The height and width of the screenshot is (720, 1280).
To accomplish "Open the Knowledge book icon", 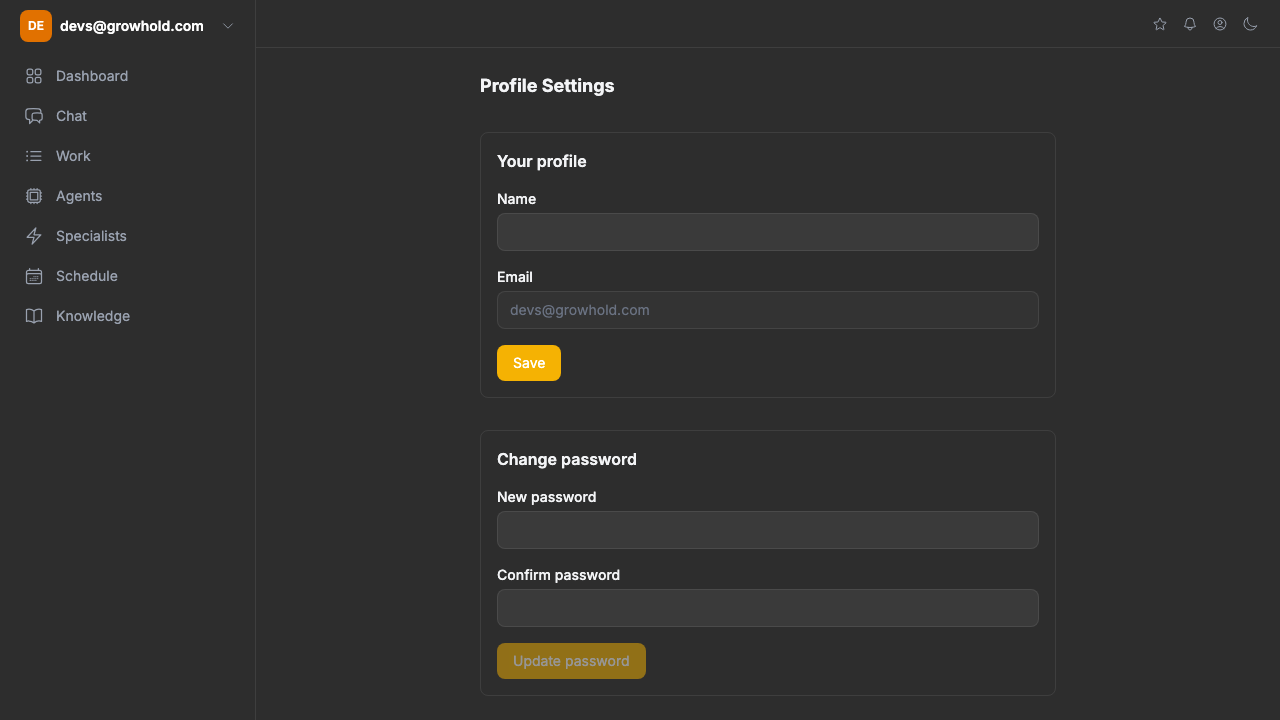I will pyautogui.click(x=34, y=316).
